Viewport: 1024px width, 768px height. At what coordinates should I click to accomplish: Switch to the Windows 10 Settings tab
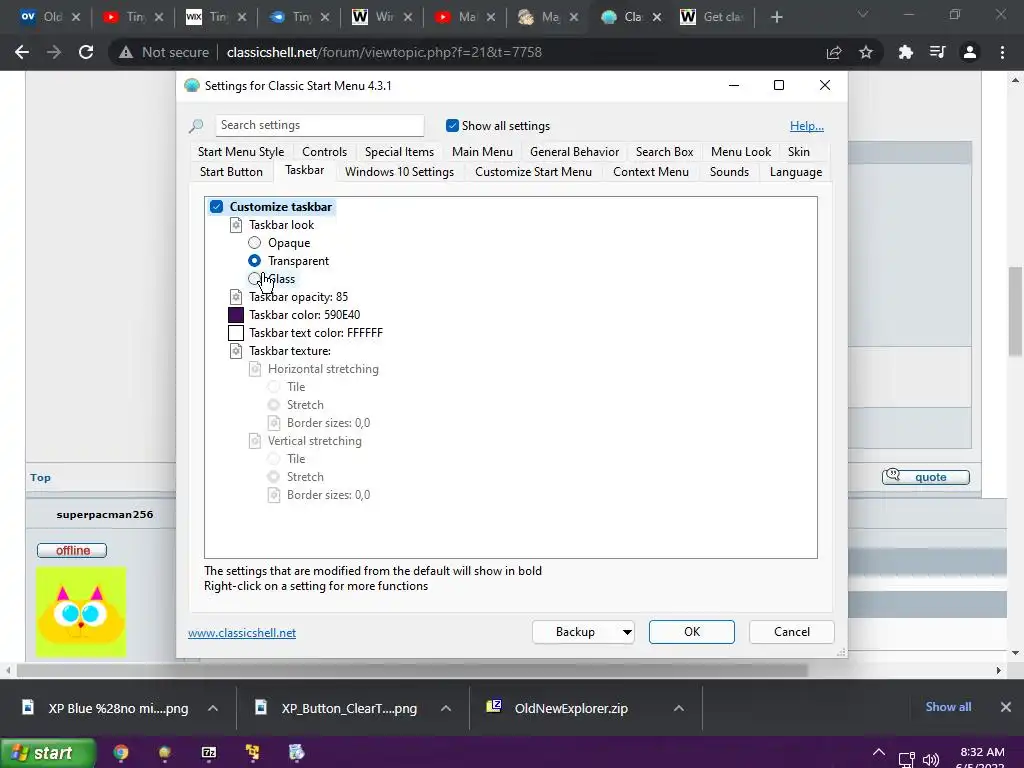click(x=399, y=172)
